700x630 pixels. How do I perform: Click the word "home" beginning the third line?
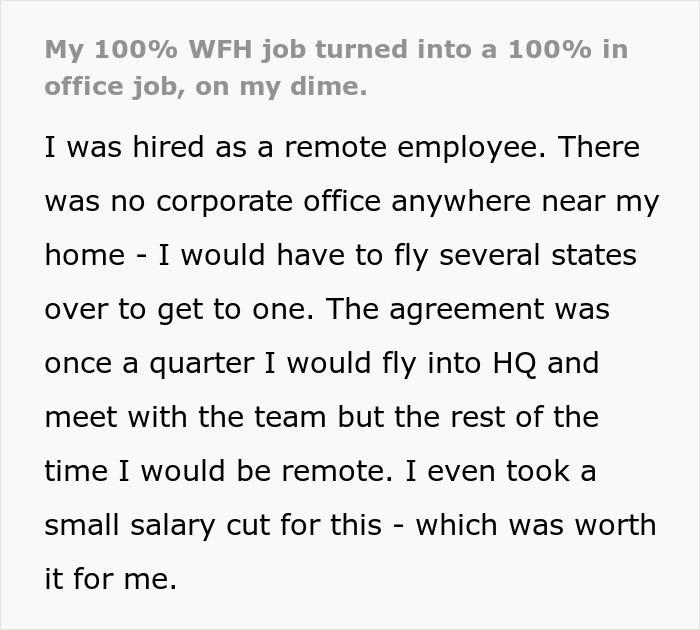(85, 255)
